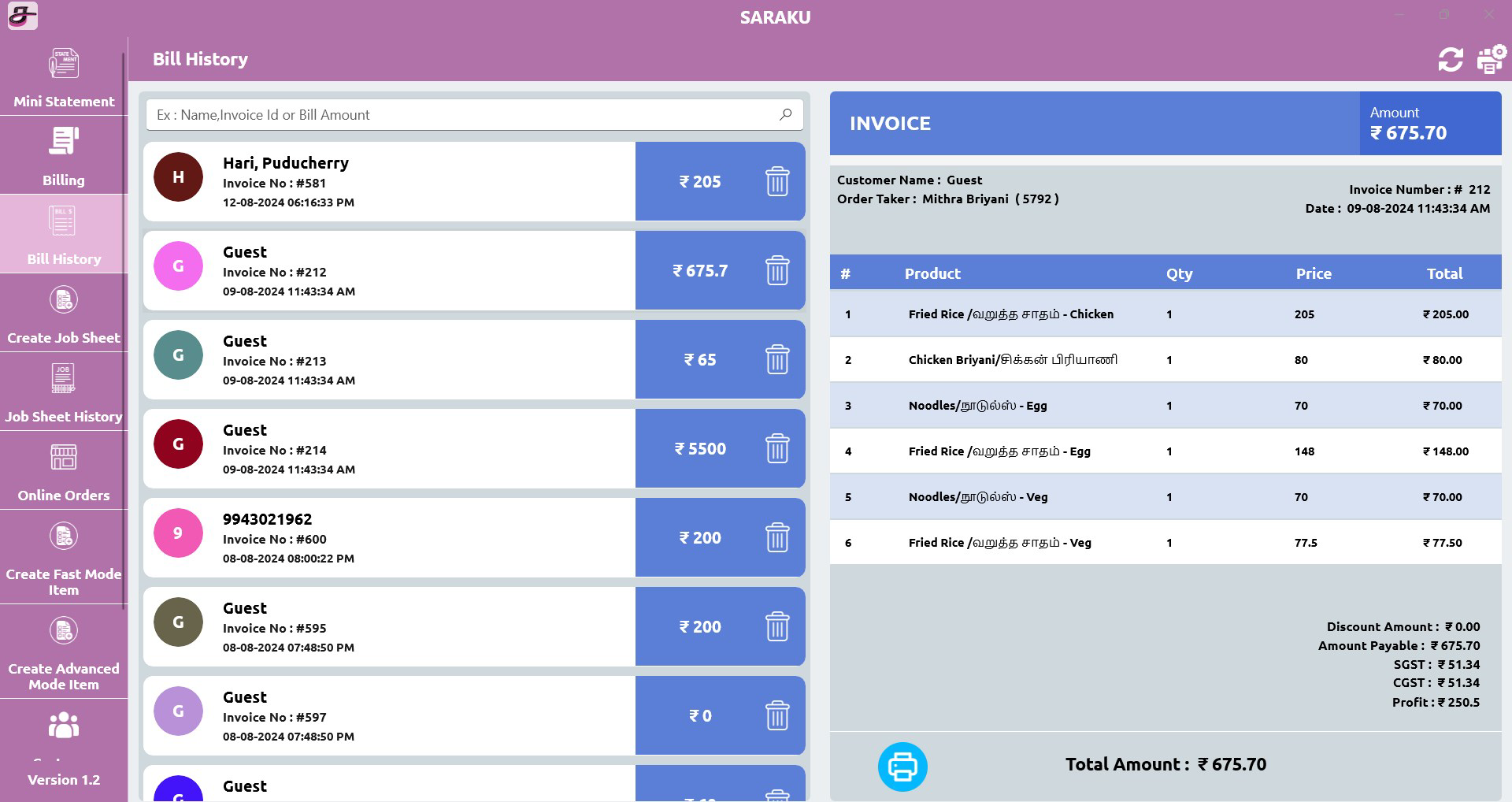The image size is (1512, 802).
Task: Open the Online Orders icon
Action: [64, 457]
